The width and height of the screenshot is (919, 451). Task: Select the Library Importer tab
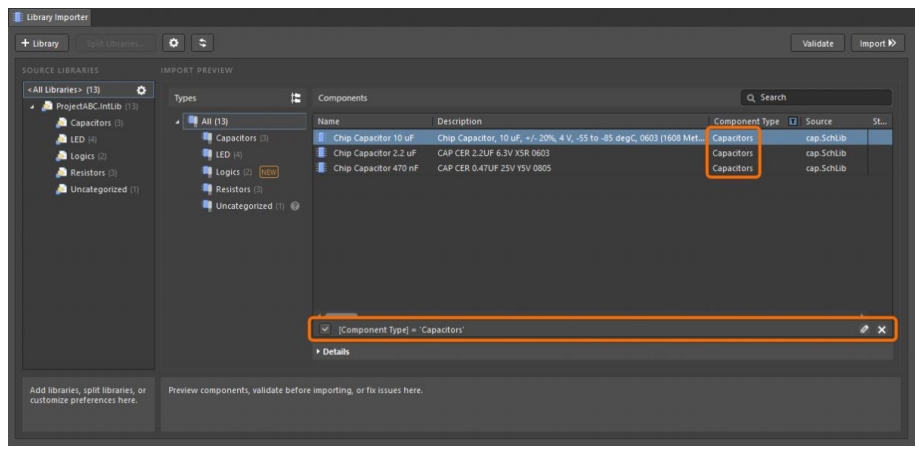pyautogui.click(x=50, y=18)
